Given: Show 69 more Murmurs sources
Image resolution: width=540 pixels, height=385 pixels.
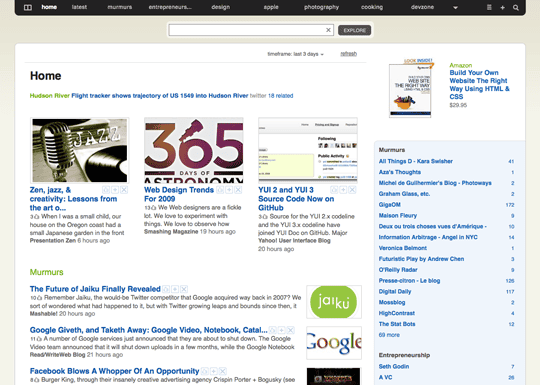Looking at the screenshot, I should point(389,335).
